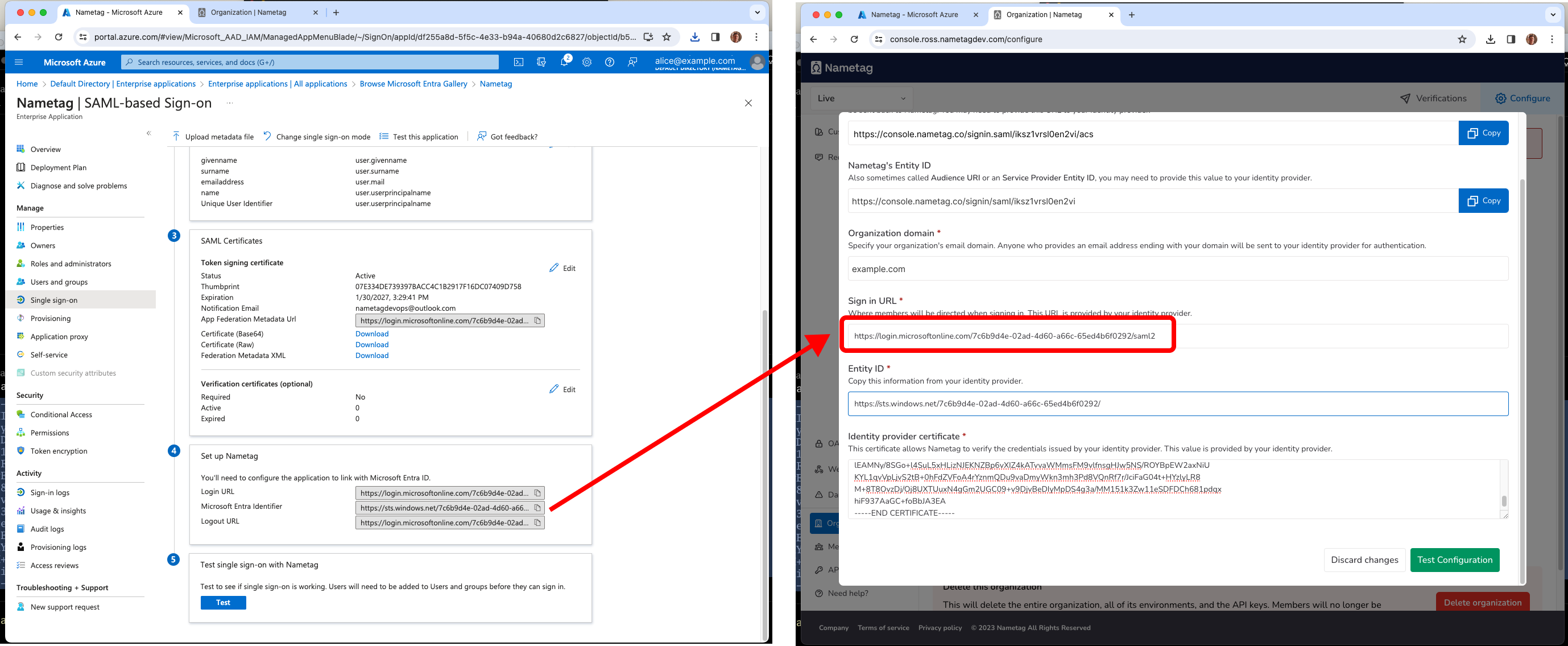Click Test this application
Image resolution: width=1568 pixels, height=646 pixels.
[x=419, y=137]
